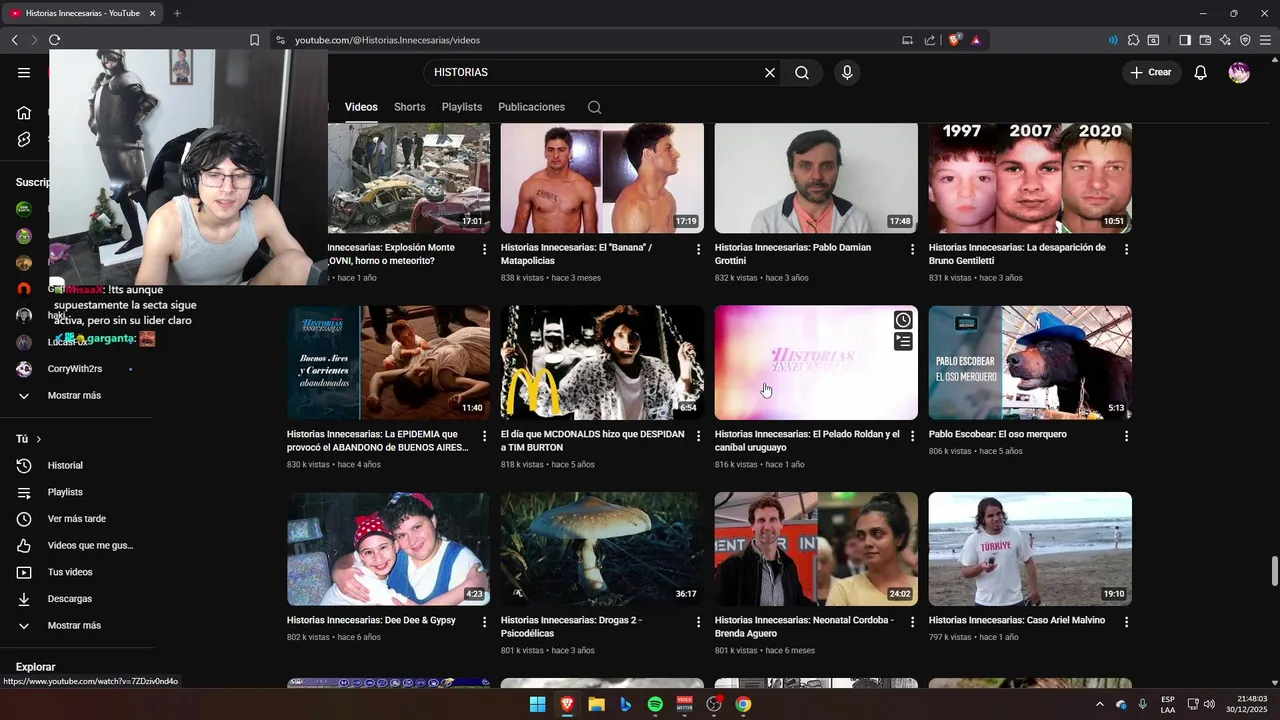Open options for Drogas 2 Psicodélicas video

click(699, 622)
